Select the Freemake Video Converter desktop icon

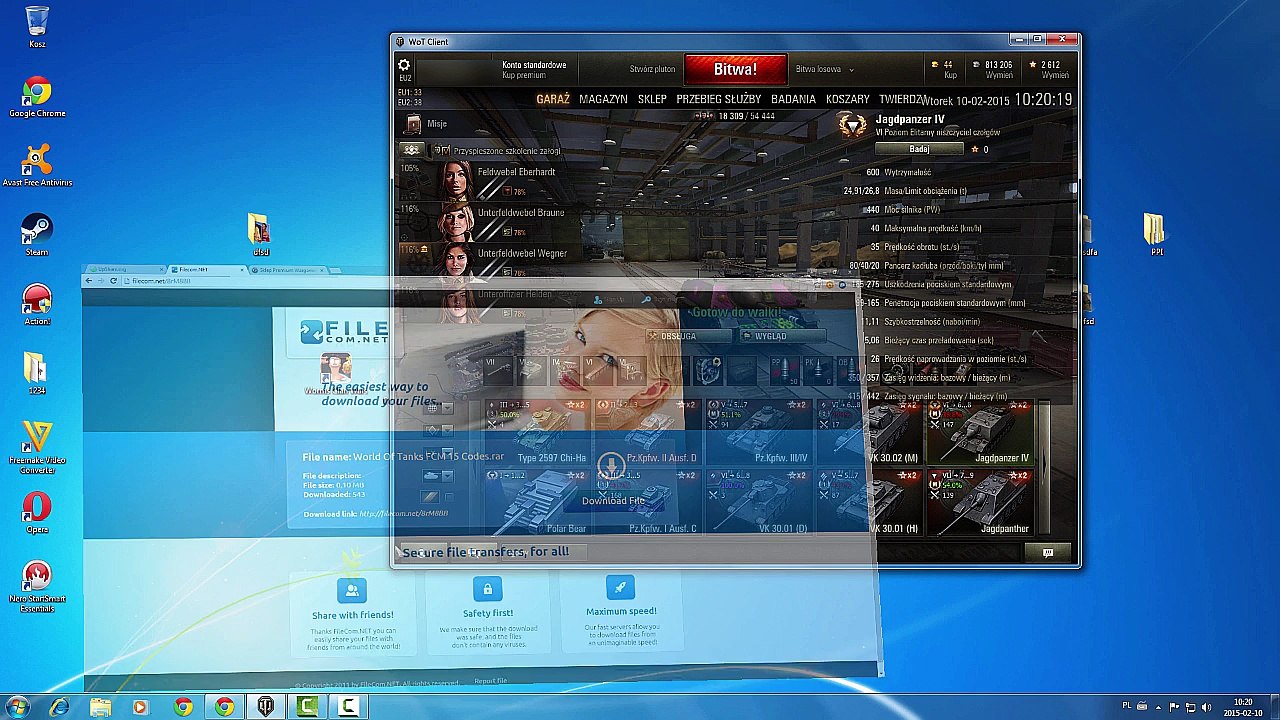pos(37,448)
